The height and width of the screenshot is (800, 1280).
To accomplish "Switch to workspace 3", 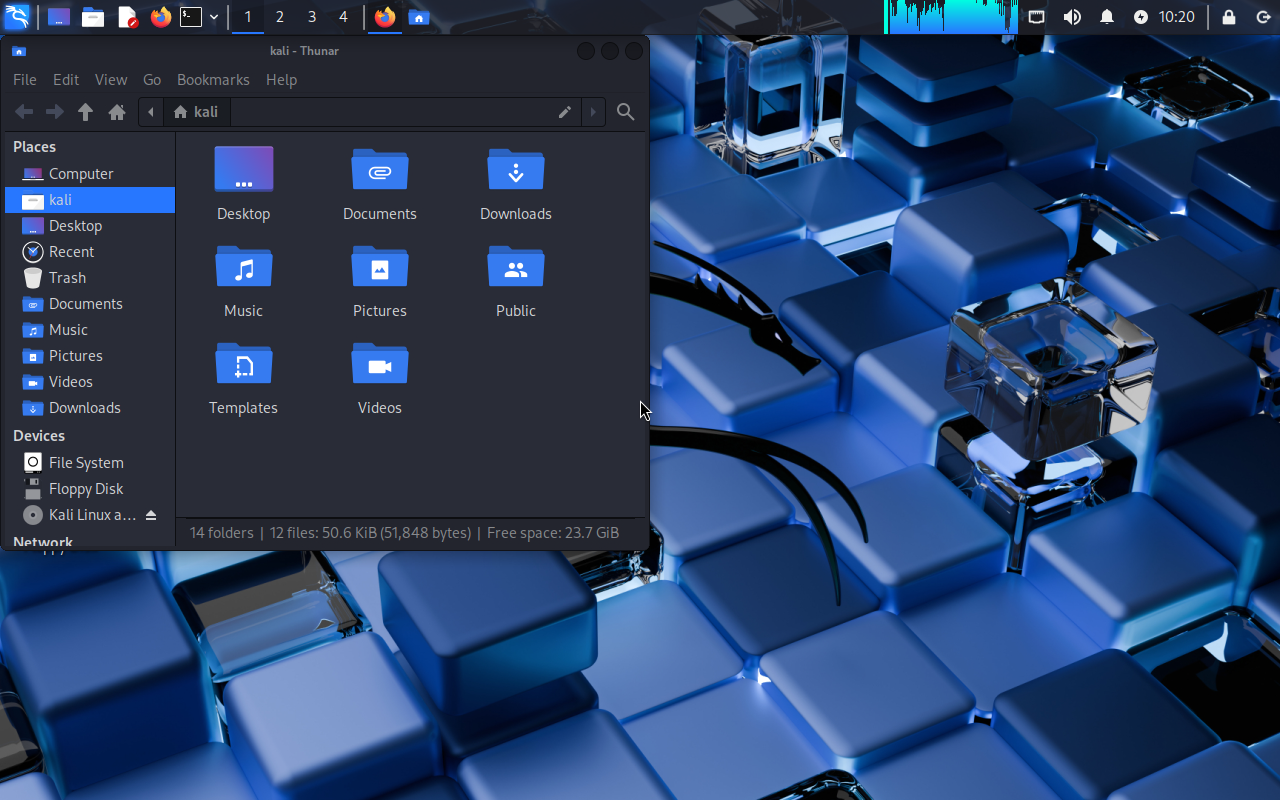I will click(312, 17).
